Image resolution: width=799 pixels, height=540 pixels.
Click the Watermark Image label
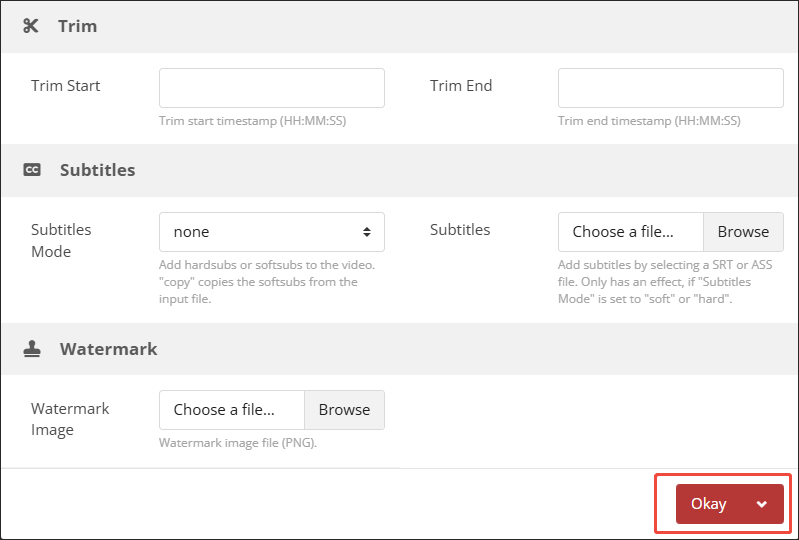[x=70, y=419]
